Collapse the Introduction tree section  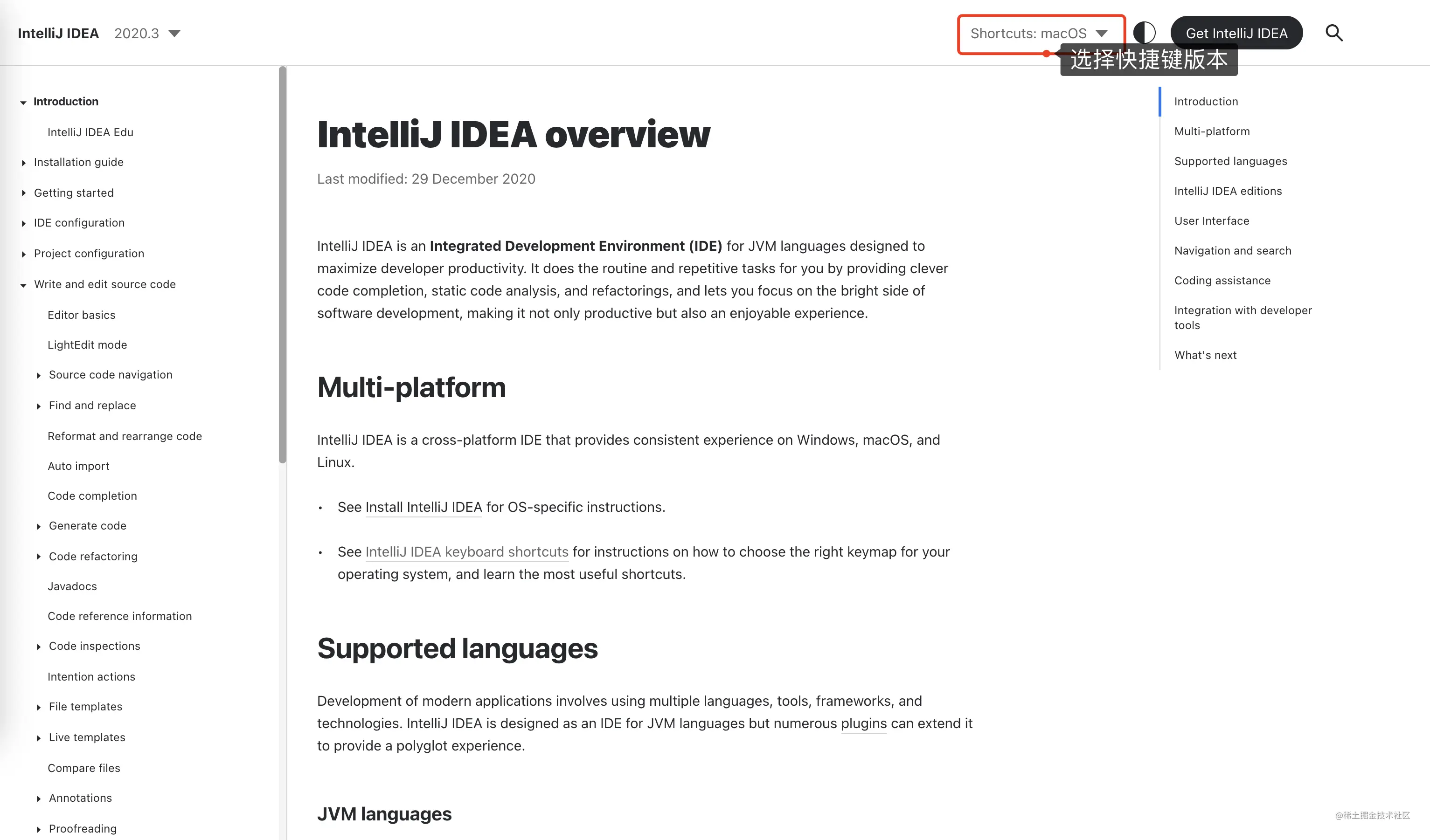click(x=23, y=102)
